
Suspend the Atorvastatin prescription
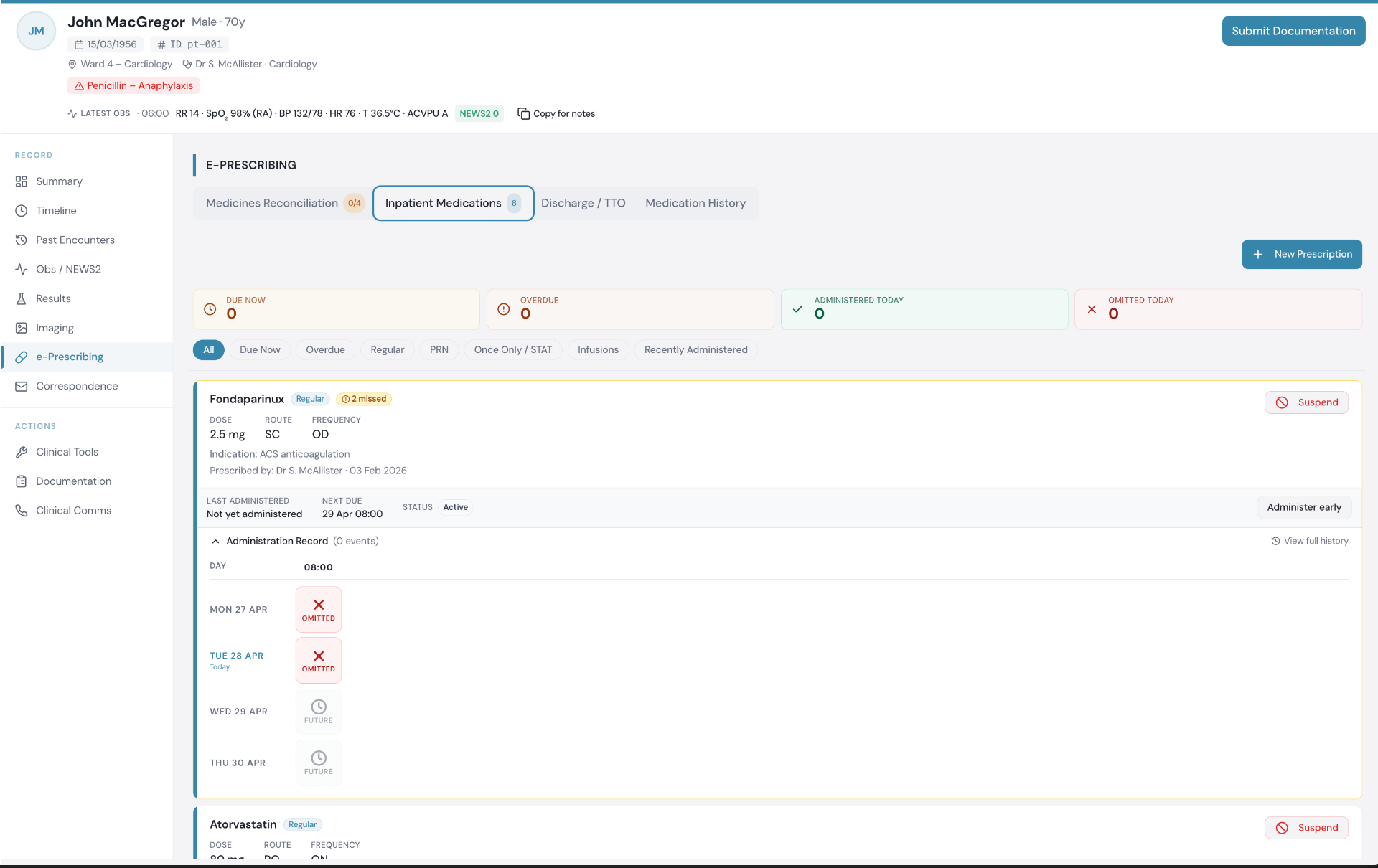pyautogui.click(x=1306, y=828)
